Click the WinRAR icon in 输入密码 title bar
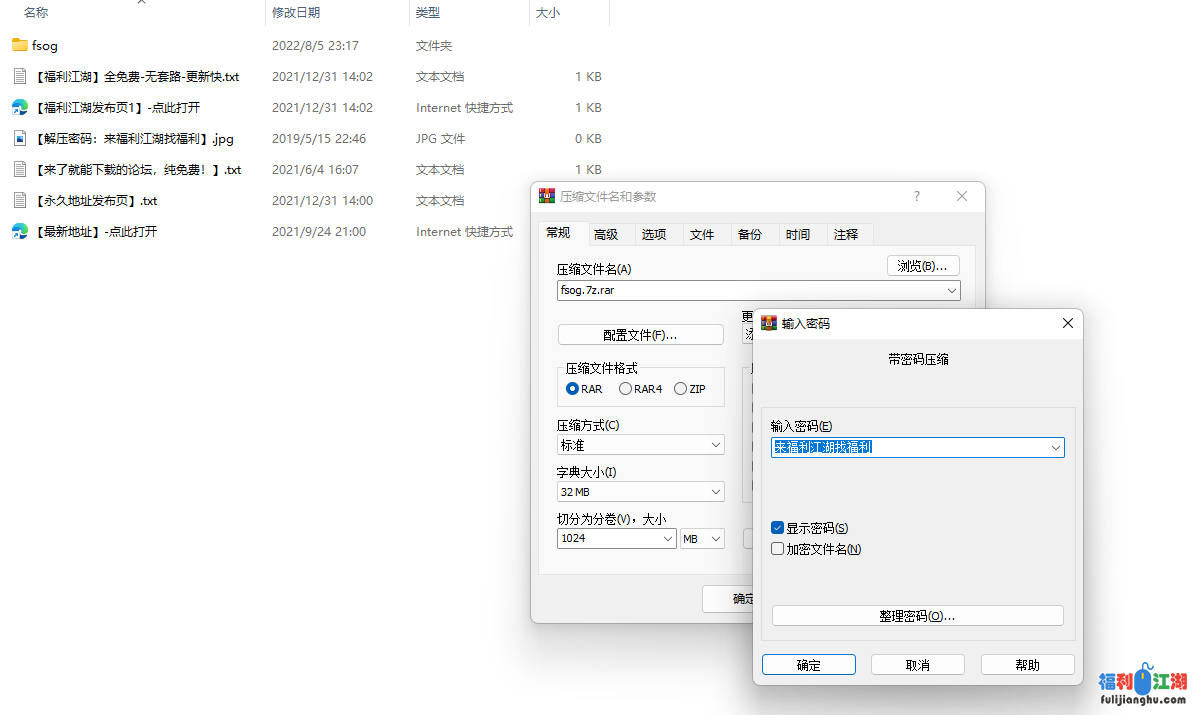 point(769,323)
